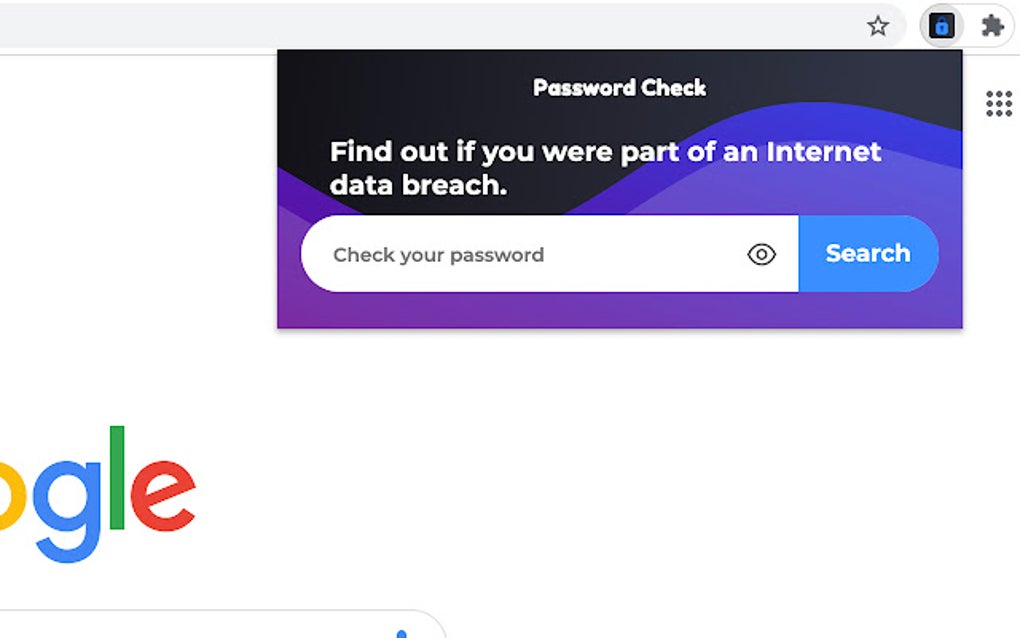The width and height of the screenshot is (1020, 638).
Task: Toggle password visibility with the eye icon
Action: (761, 255)
